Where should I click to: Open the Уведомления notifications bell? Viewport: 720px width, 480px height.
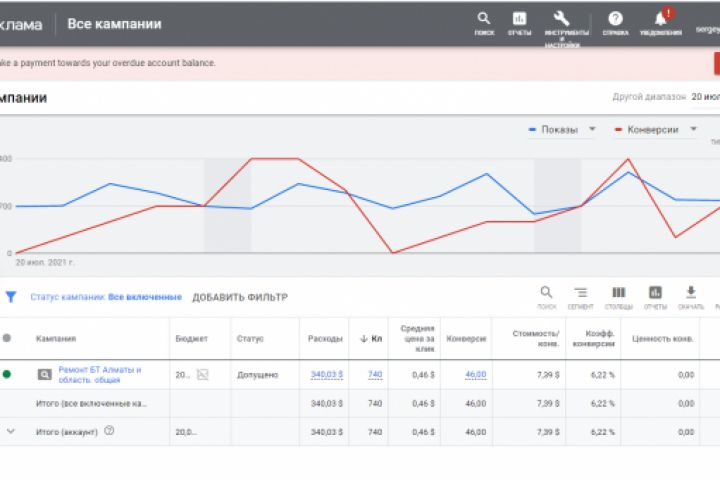660,20
